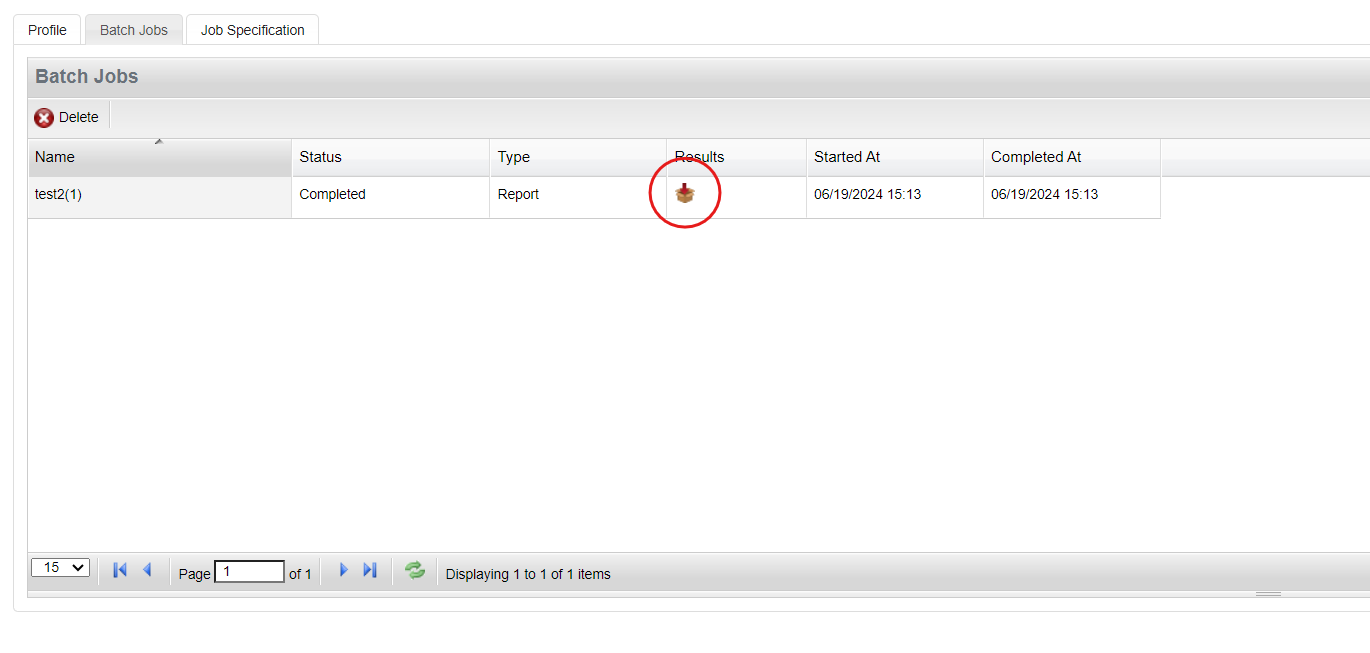1370x653 pixels.
Task: Click the Started At column header
Action: (846, 157)
